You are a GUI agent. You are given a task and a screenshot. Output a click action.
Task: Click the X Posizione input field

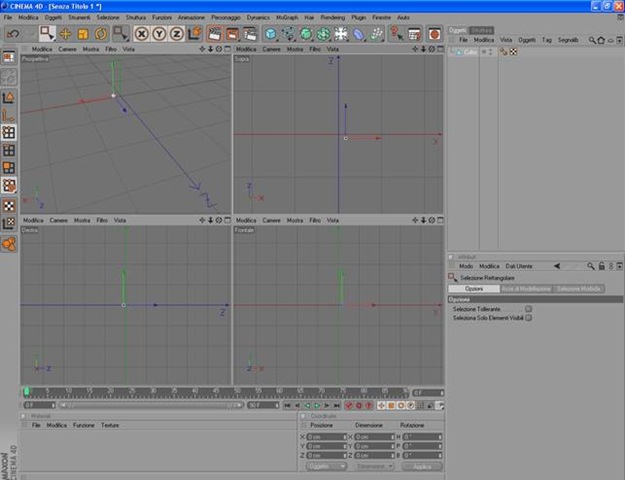326,437
